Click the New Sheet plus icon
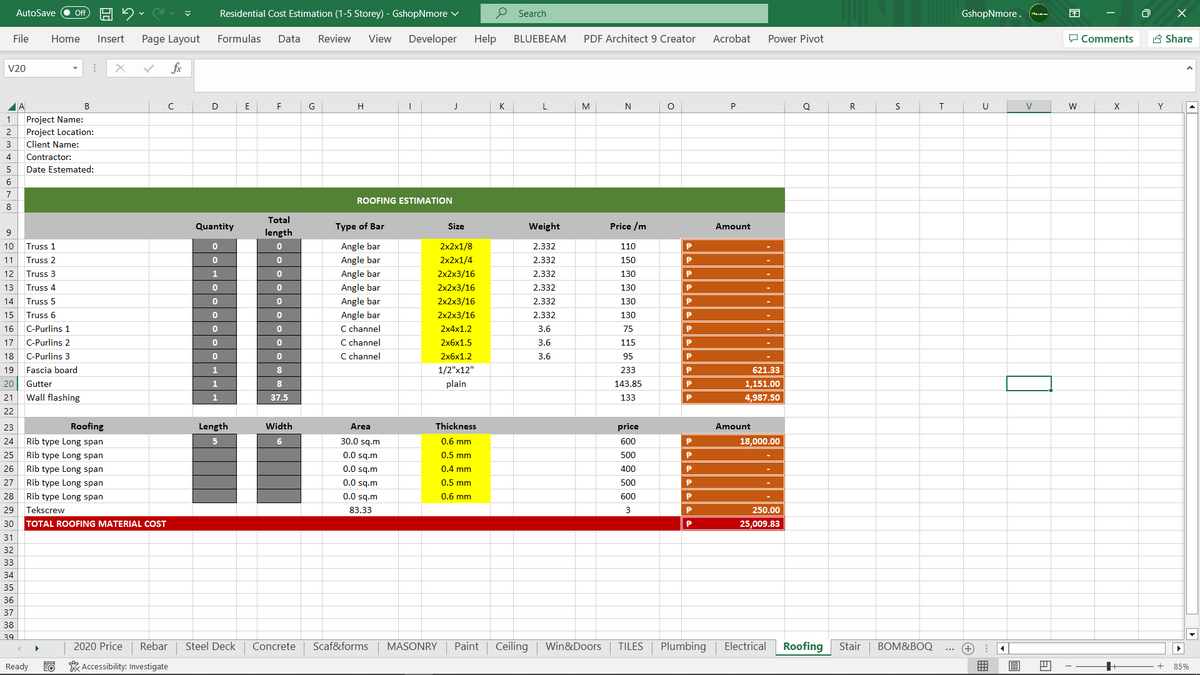The height and width of the screenshot is (675, 1200). click(969, 648)
